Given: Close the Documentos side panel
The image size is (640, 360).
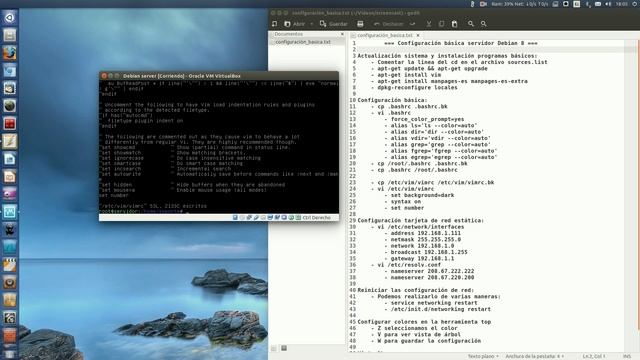Looking at the screenshot, I should pyautogui.click(x=342, y=34).
